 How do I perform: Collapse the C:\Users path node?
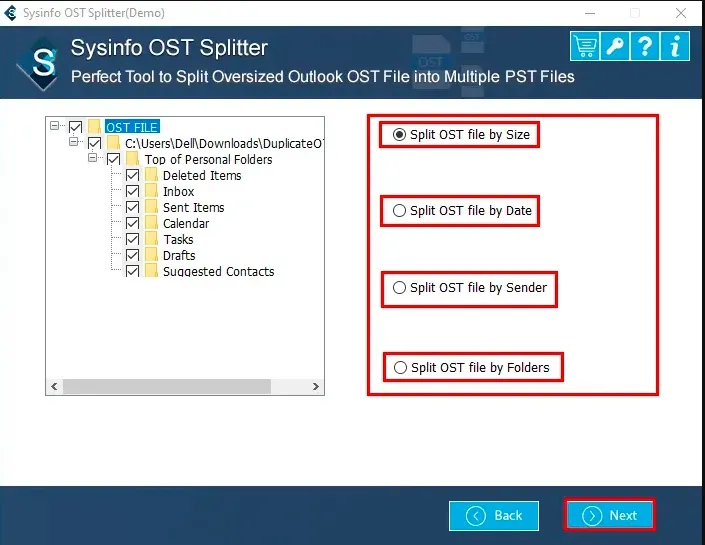[x=74, y=142]
